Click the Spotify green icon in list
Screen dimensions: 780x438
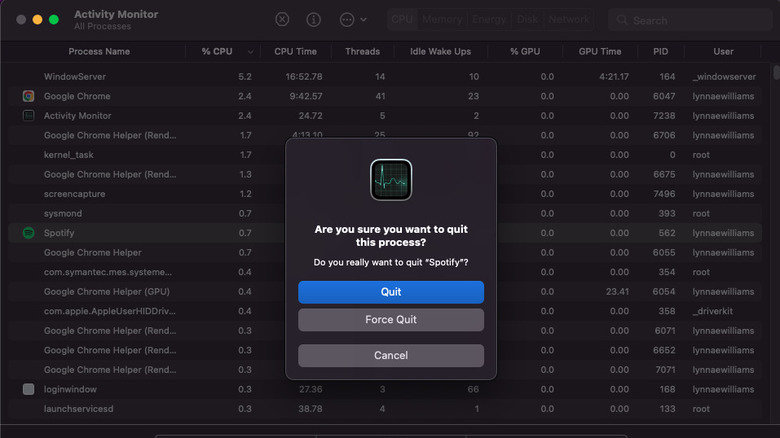pos(28,232)
